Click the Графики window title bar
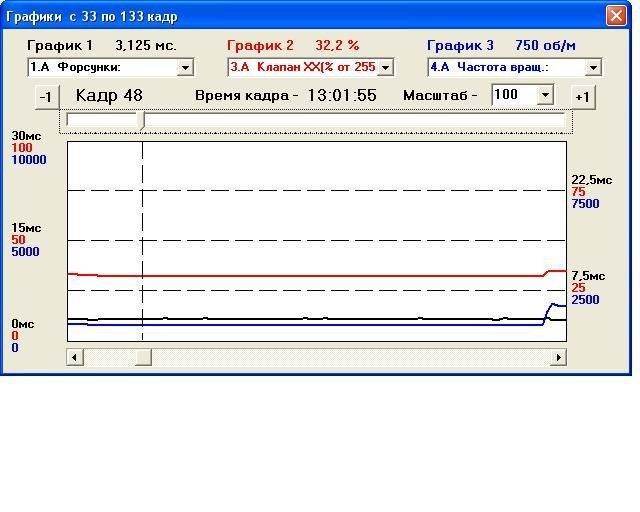640x512 pixels. coord(300,16)
